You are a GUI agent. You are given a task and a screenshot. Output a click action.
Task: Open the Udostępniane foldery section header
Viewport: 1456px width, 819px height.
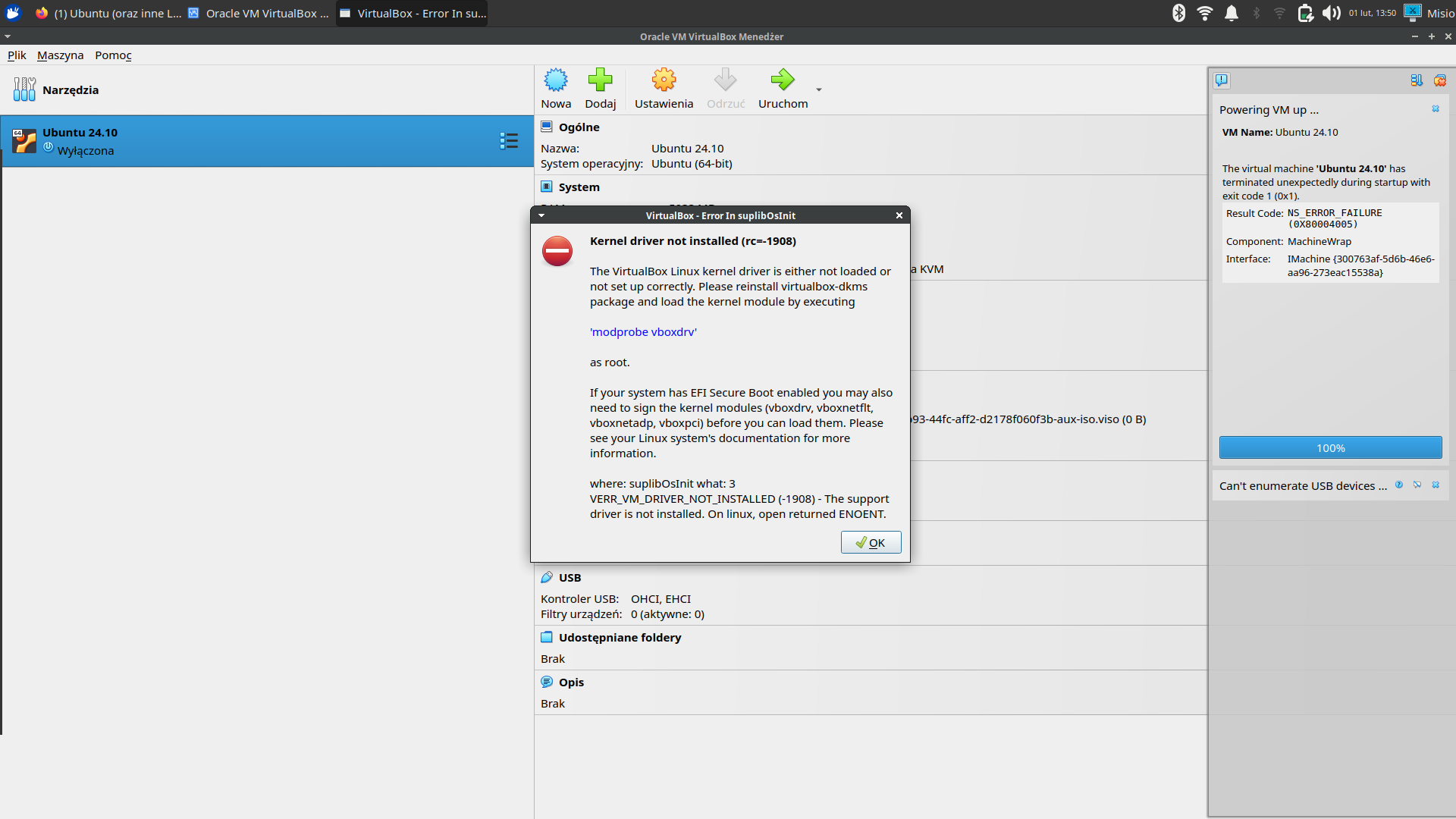click(x=620, y=638)
